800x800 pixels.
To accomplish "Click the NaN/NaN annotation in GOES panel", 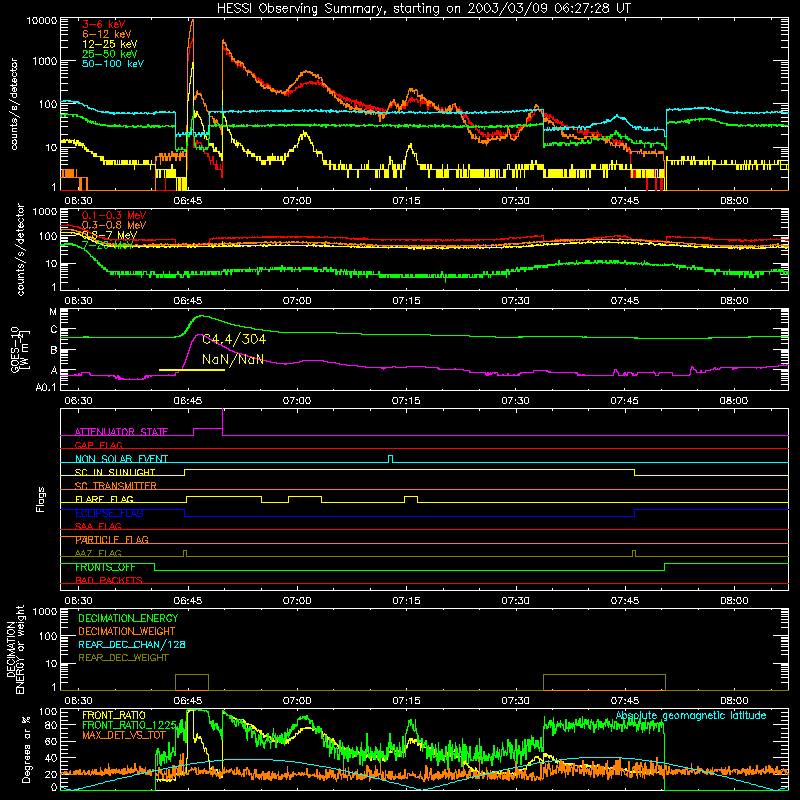I will [233, 359].
